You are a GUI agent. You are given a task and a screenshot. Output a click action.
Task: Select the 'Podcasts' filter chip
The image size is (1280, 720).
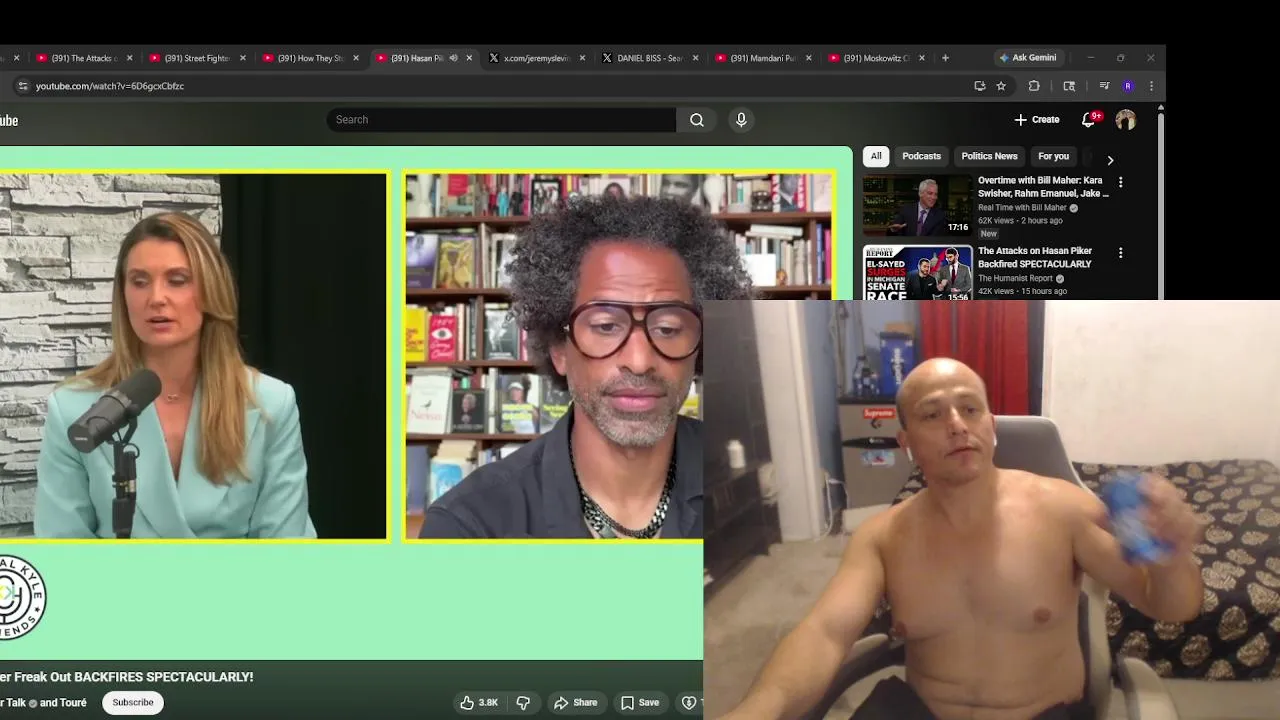click(921, 156)
